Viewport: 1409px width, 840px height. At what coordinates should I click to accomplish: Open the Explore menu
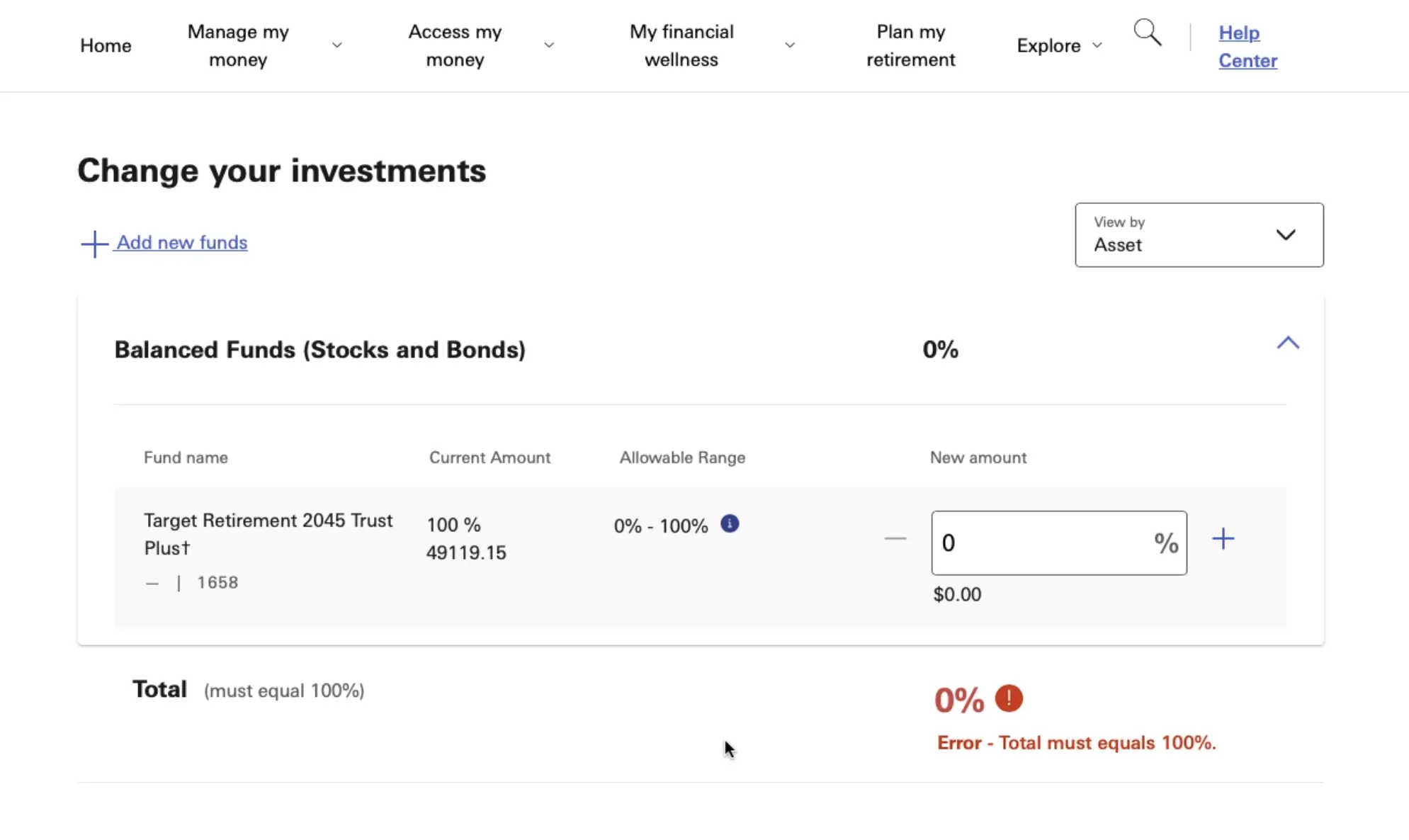tap(1048, 45)
